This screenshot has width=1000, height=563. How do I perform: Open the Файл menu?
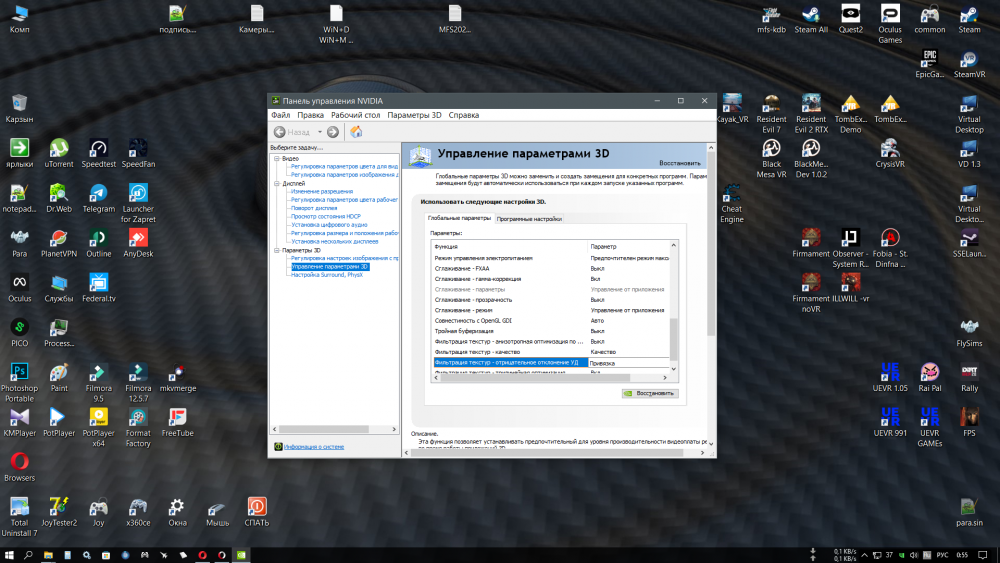[281, 115]
